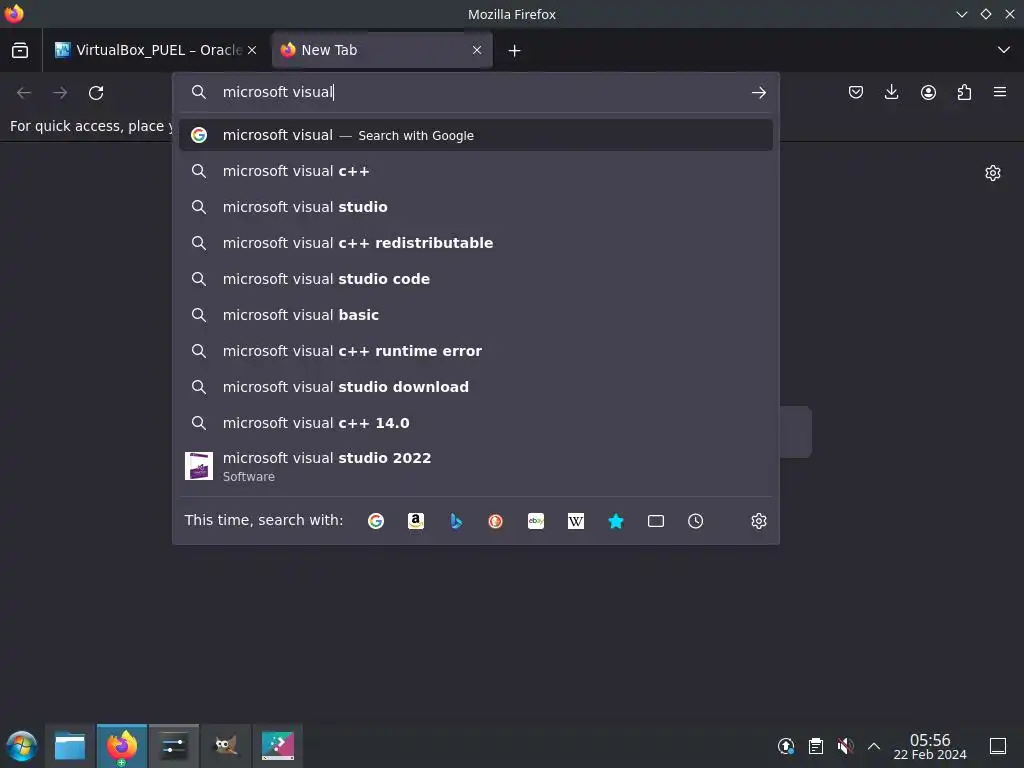Screen dimensions: 1024x768
Task: Reload the current page
Action: (x=96, y=93)
